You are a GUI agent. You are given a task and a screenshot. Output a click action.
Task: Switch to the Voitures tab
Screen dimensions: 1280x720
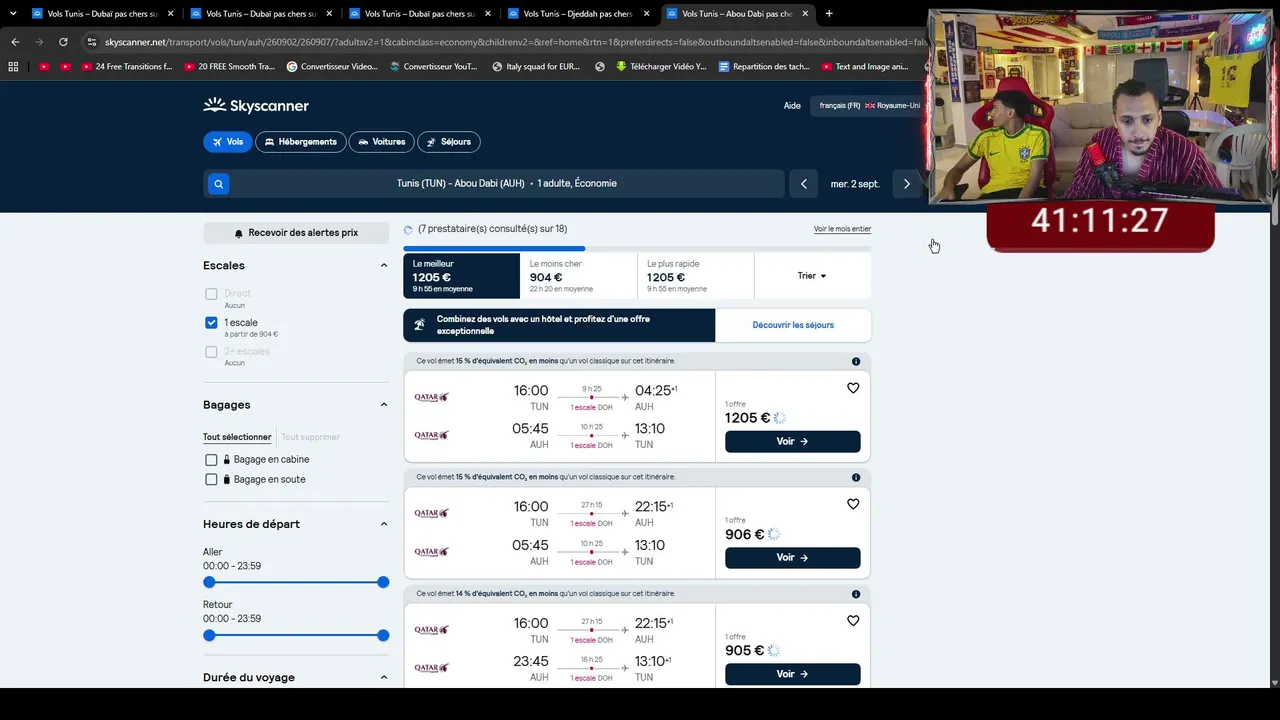pos(381,142)
